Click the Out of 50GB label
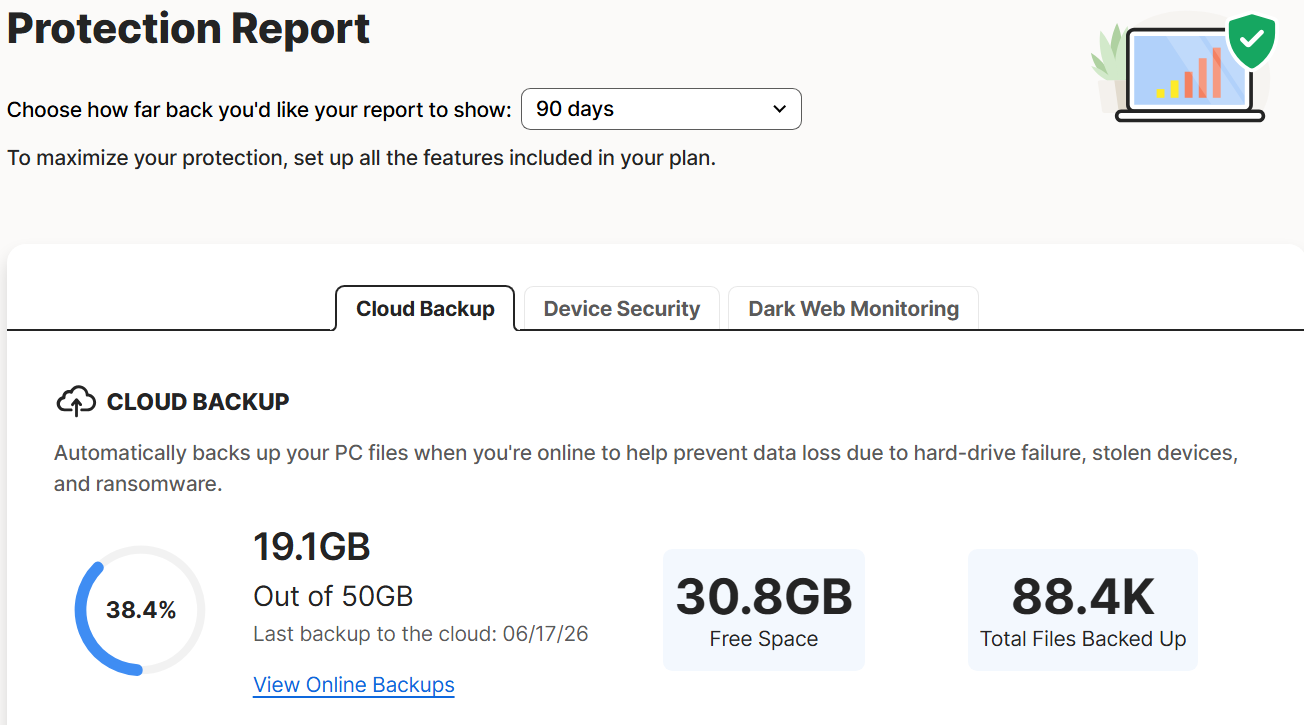 [x=333, y=596]
